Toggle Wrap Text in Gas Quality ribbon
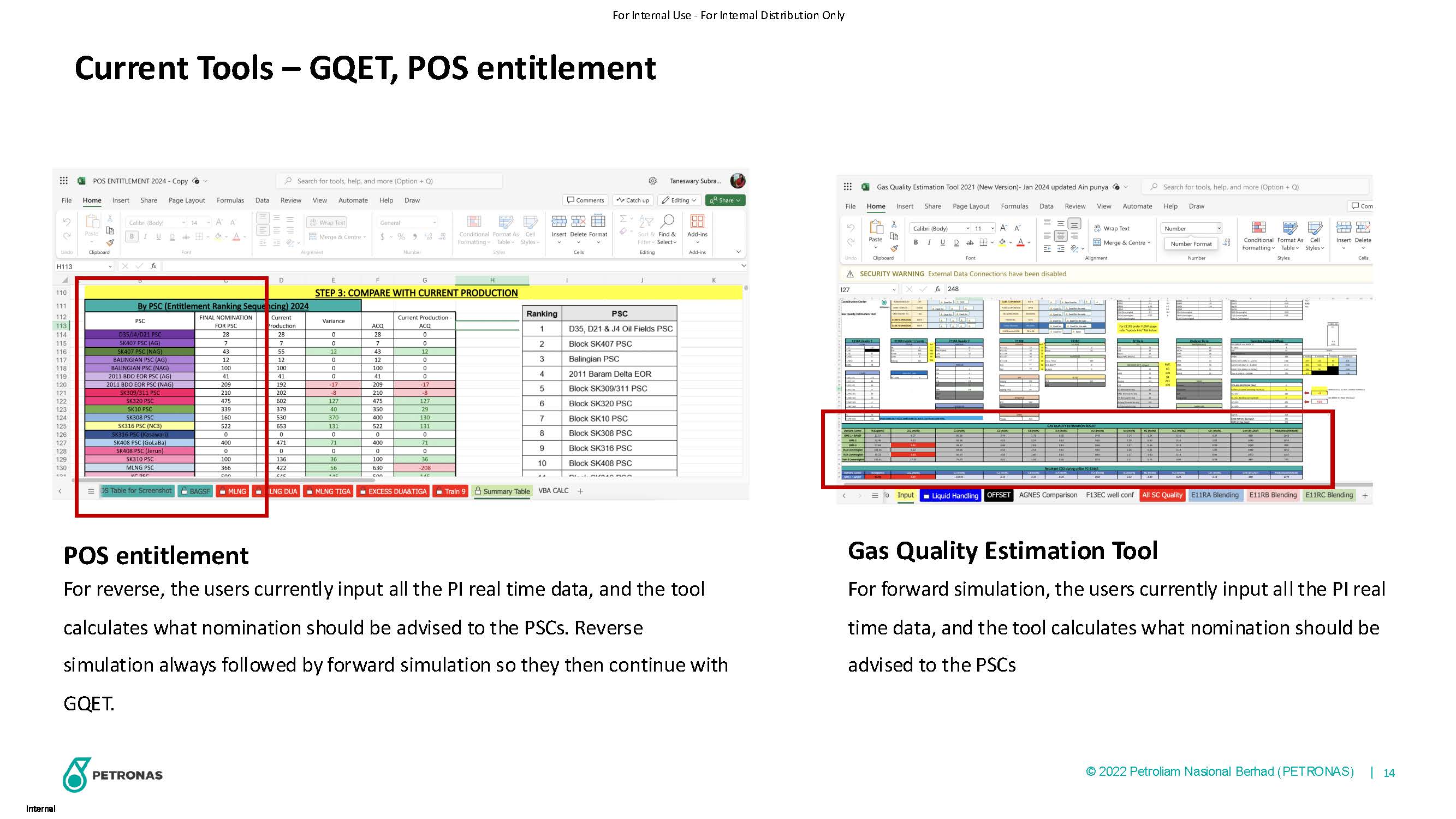The width and height of the screenshot is (1456, 819). tap(1112, 228)
